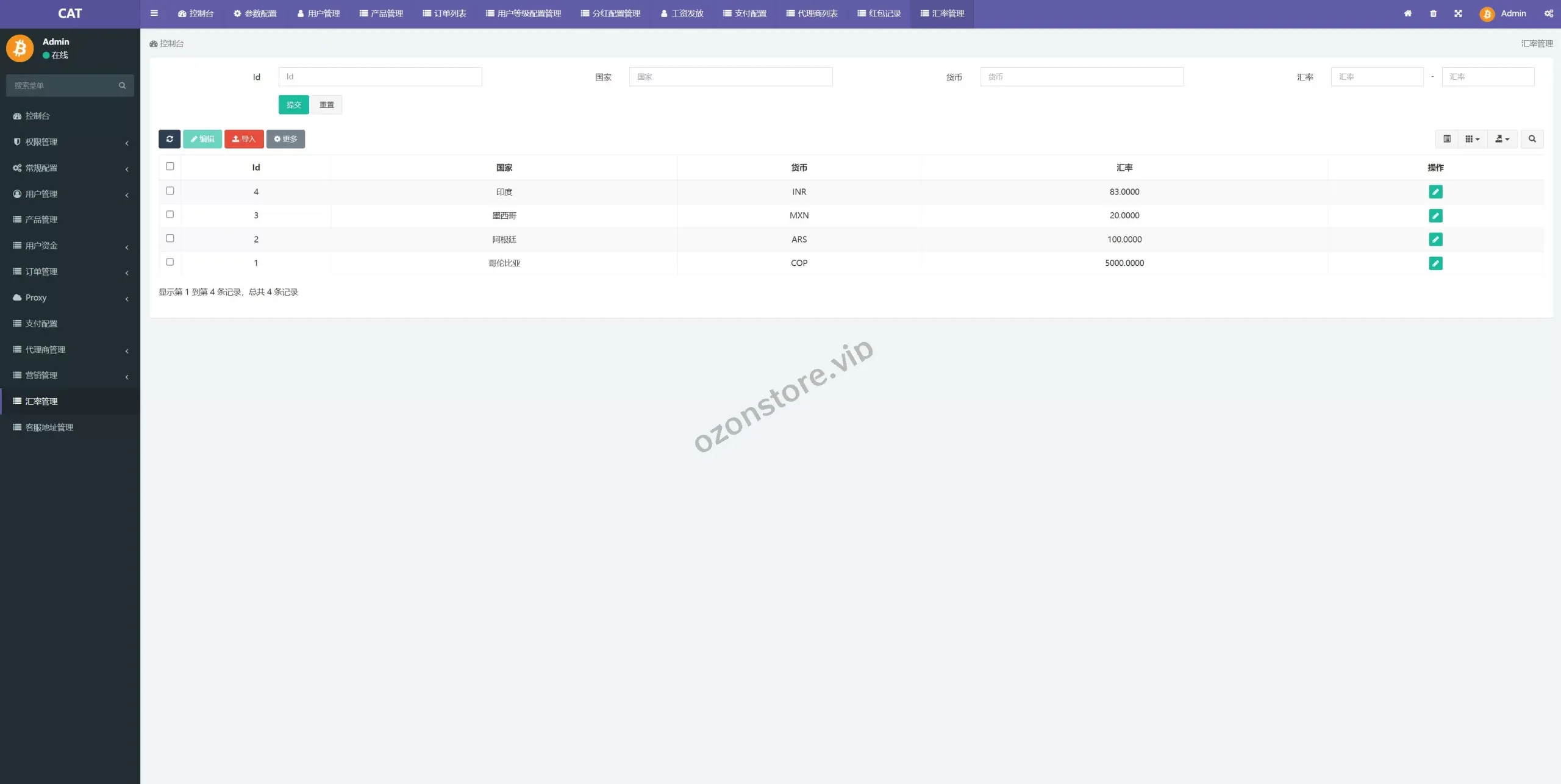Click the home icon in top bar
Image resolution: width=1561 pixels, height=784 pixels.
point(1408,13)
